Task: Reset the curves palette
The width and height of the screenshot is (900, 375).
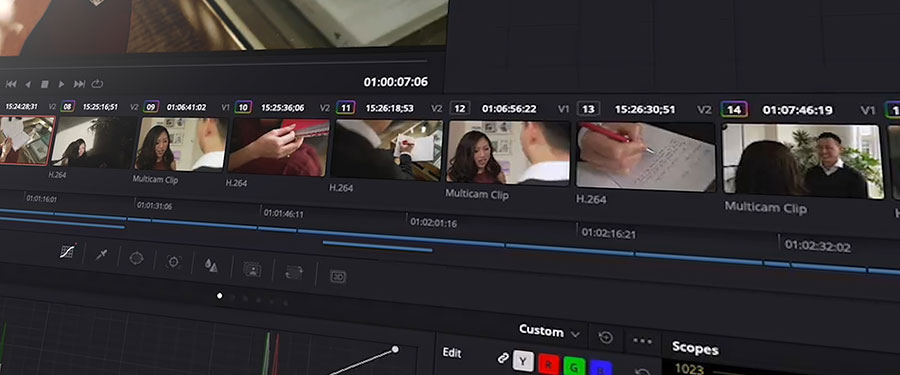Action: (x=605, y=338)
